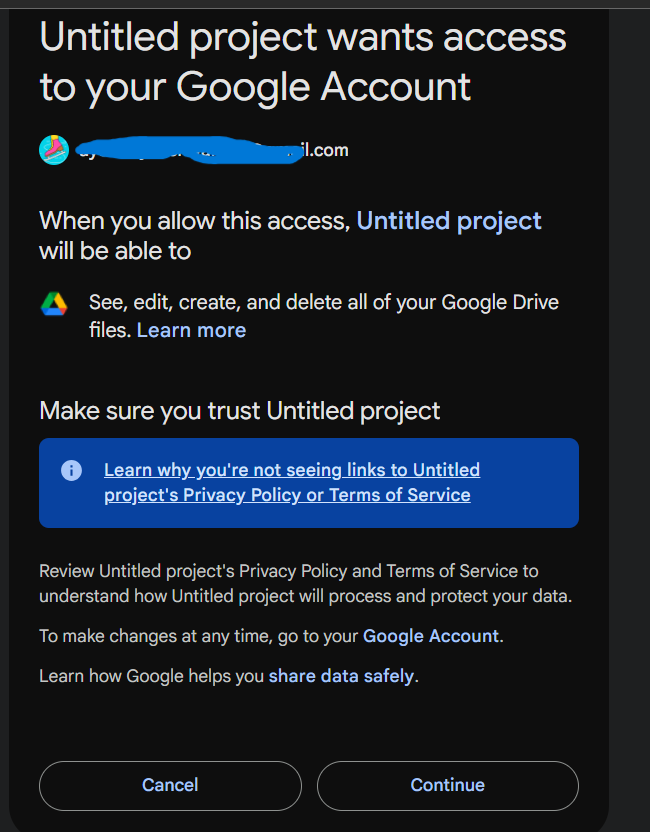This screenshot has height=832, width=650.
Task: Click the Google Drive files permission text
Action: (x=323, y=303)
